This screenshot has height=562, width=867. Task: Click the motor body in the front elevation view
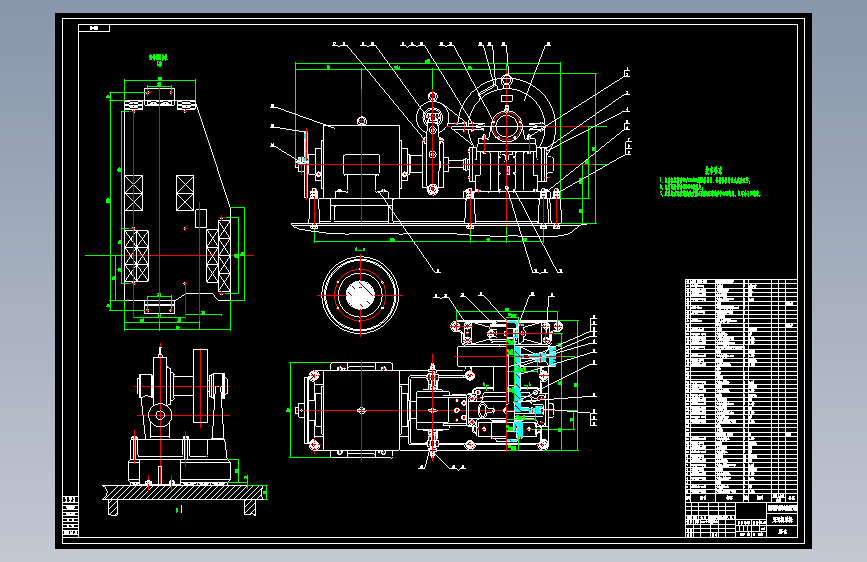[x=361, y=160]
